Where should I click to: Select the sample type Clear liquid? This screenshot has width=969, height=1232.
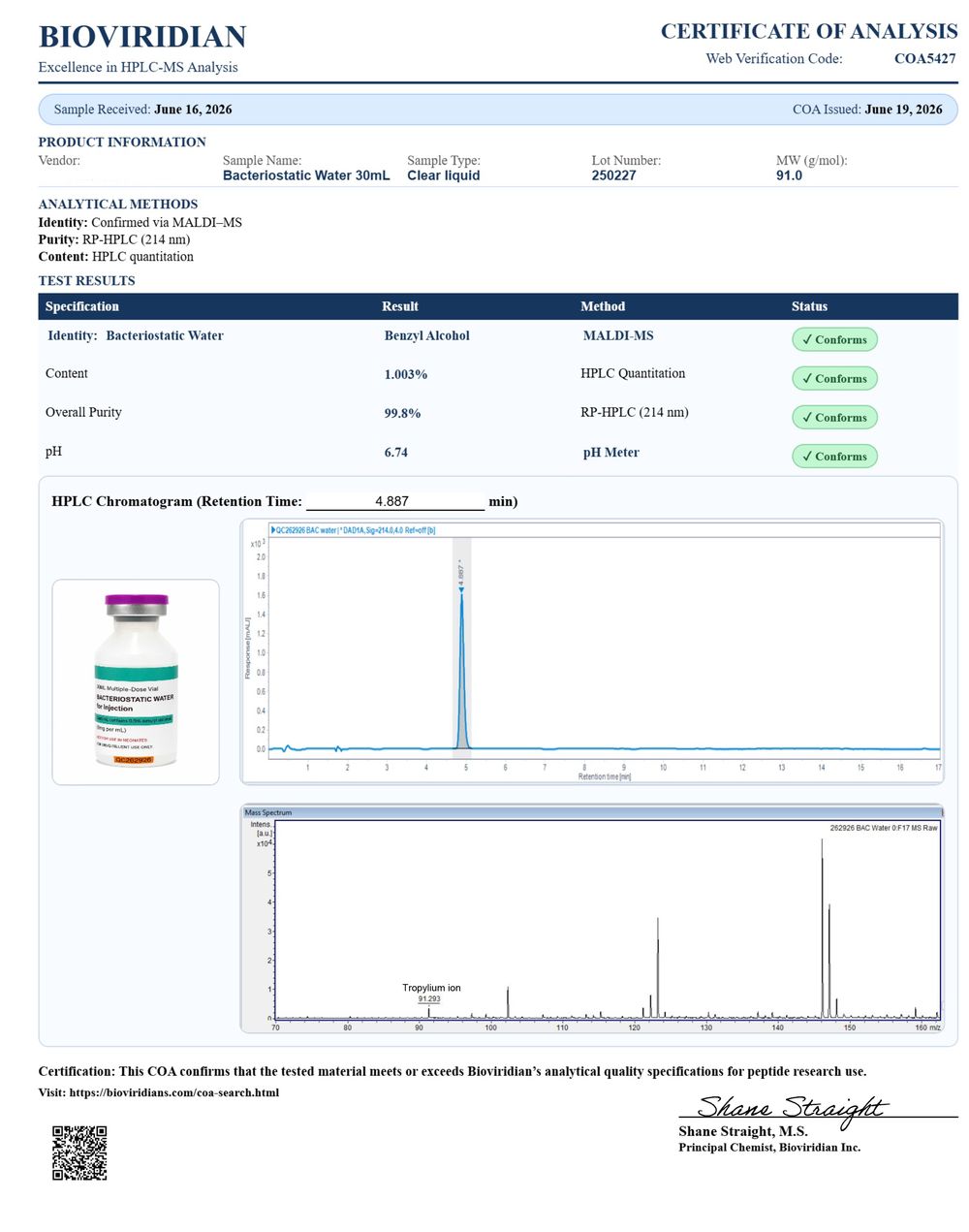(444, 175)
